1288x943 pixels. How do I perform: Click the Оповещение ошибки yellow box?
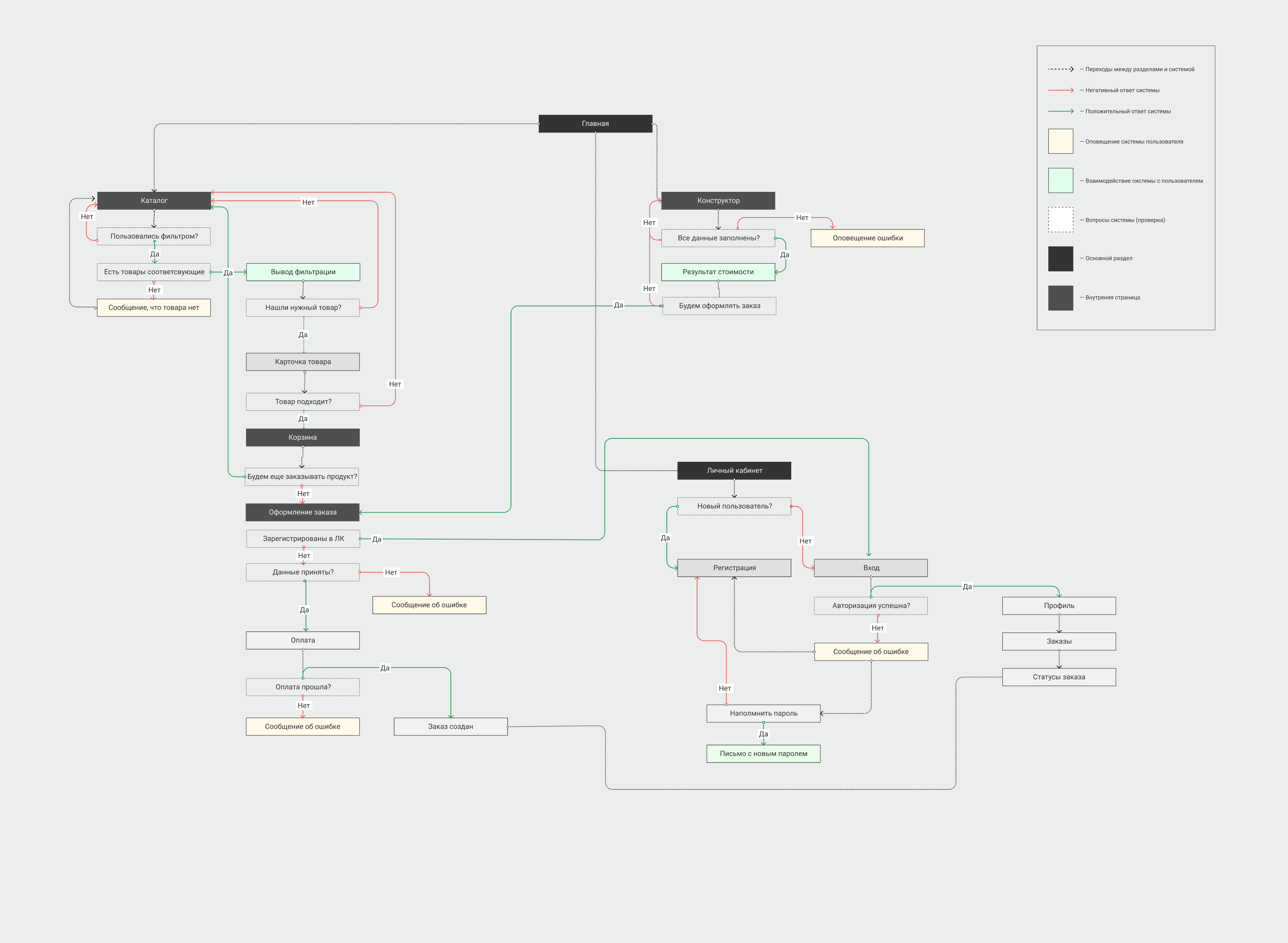click(868, 239)
